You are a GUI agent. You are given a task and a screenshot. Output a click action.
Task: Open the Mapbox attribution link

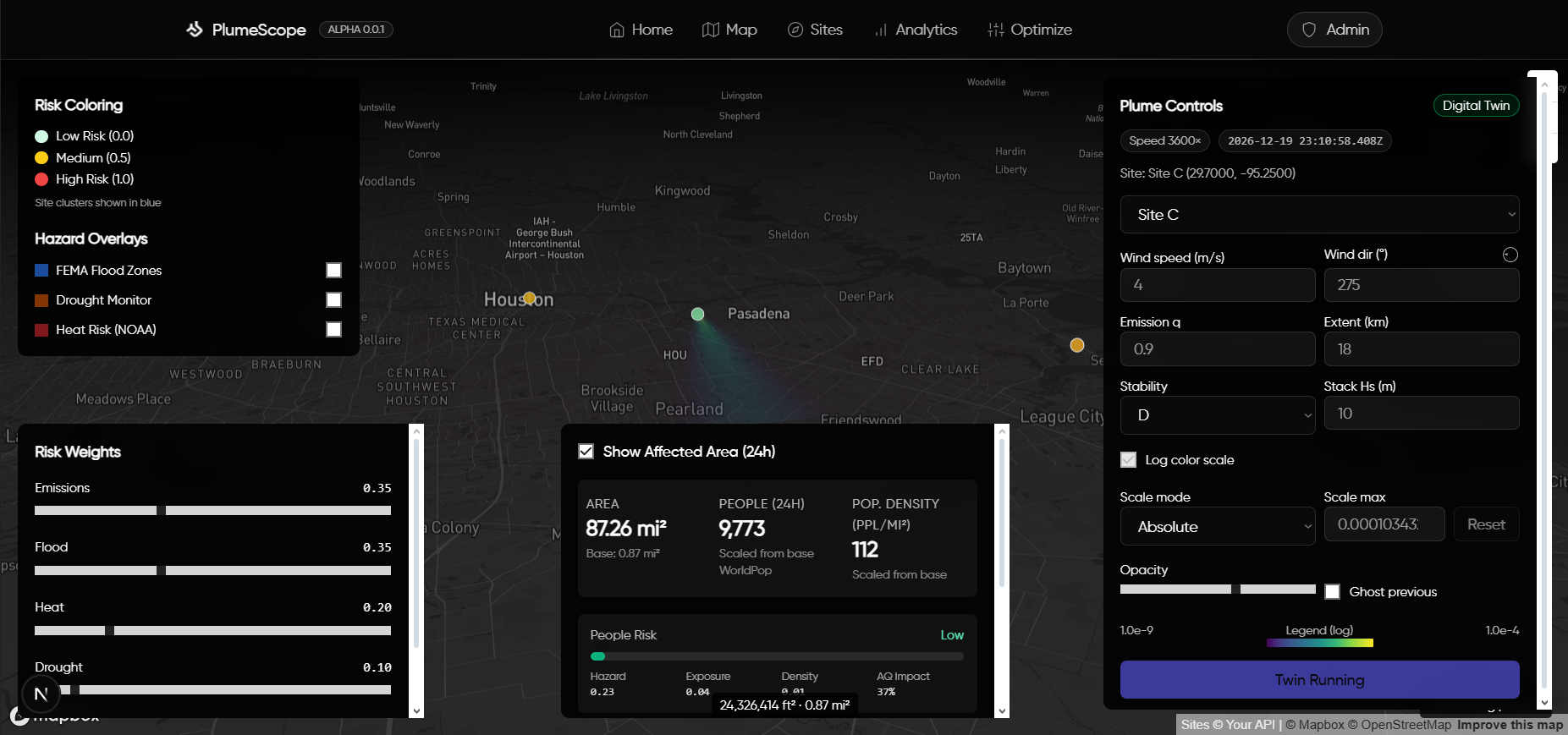click(x=1315, y=725)
